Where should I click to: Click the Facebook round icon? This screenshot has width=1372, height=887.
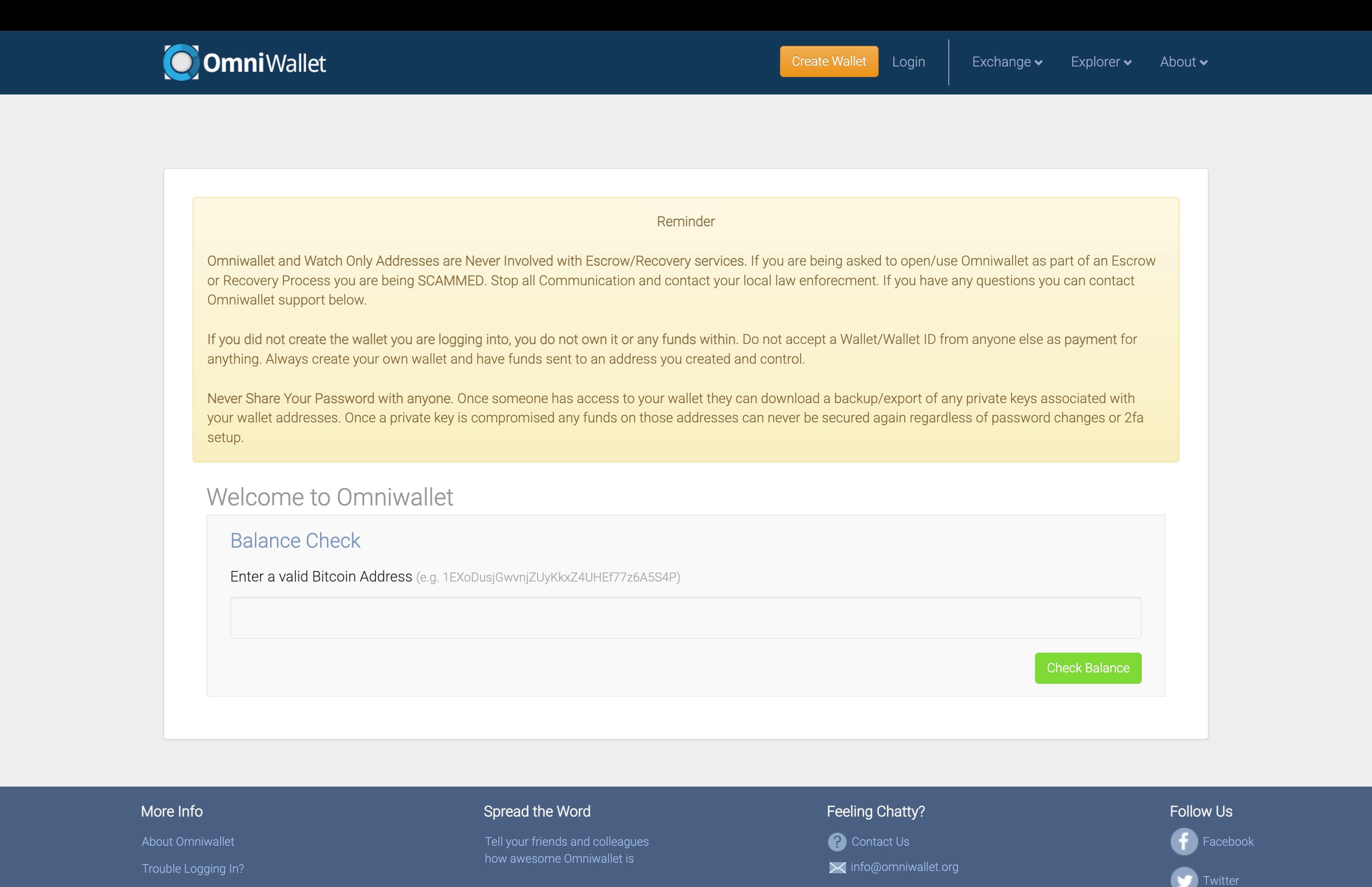coord(1184,842)
